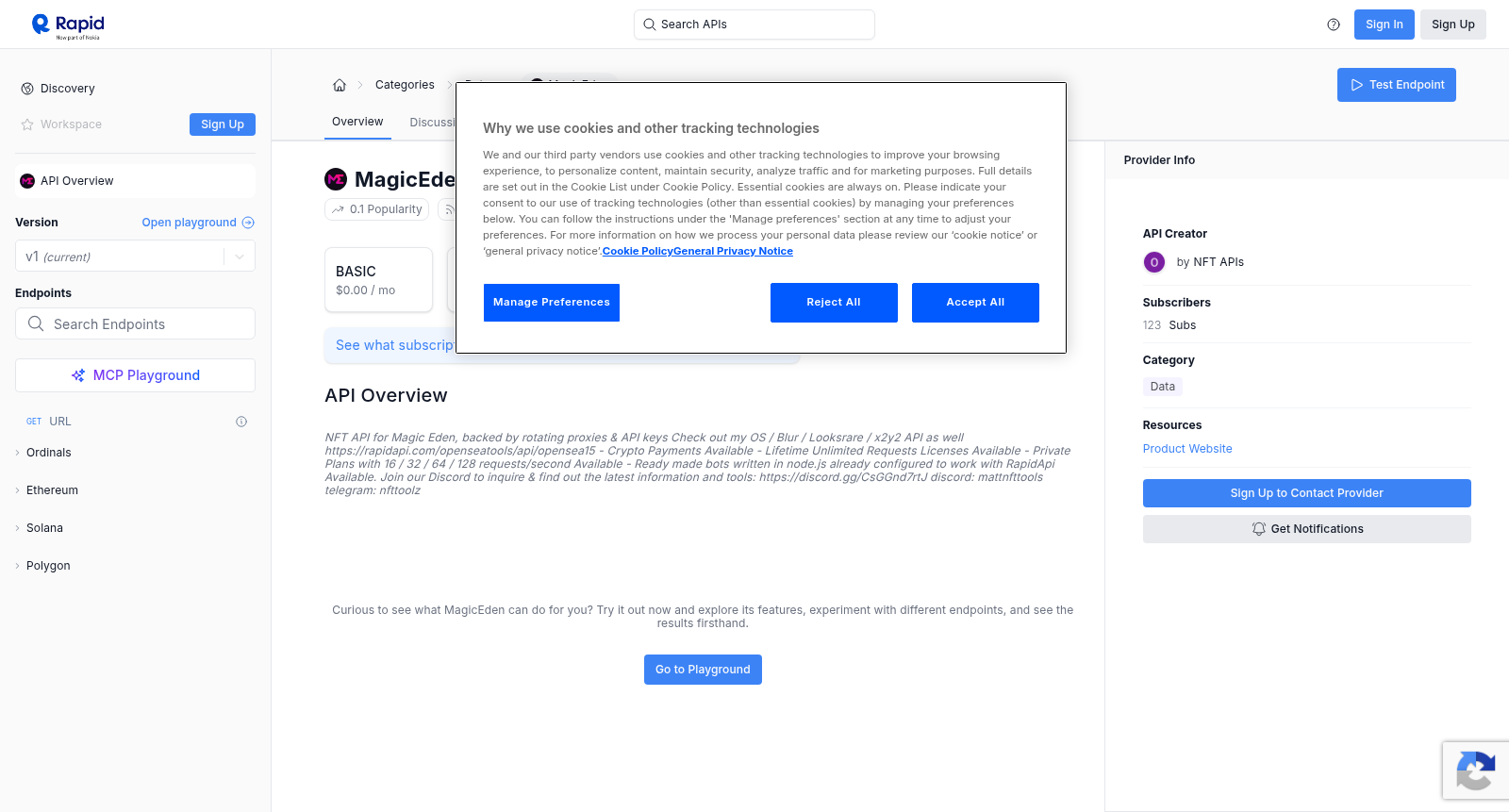
Task: Select API Overview in the sidebar
Action: click(135, 181)
